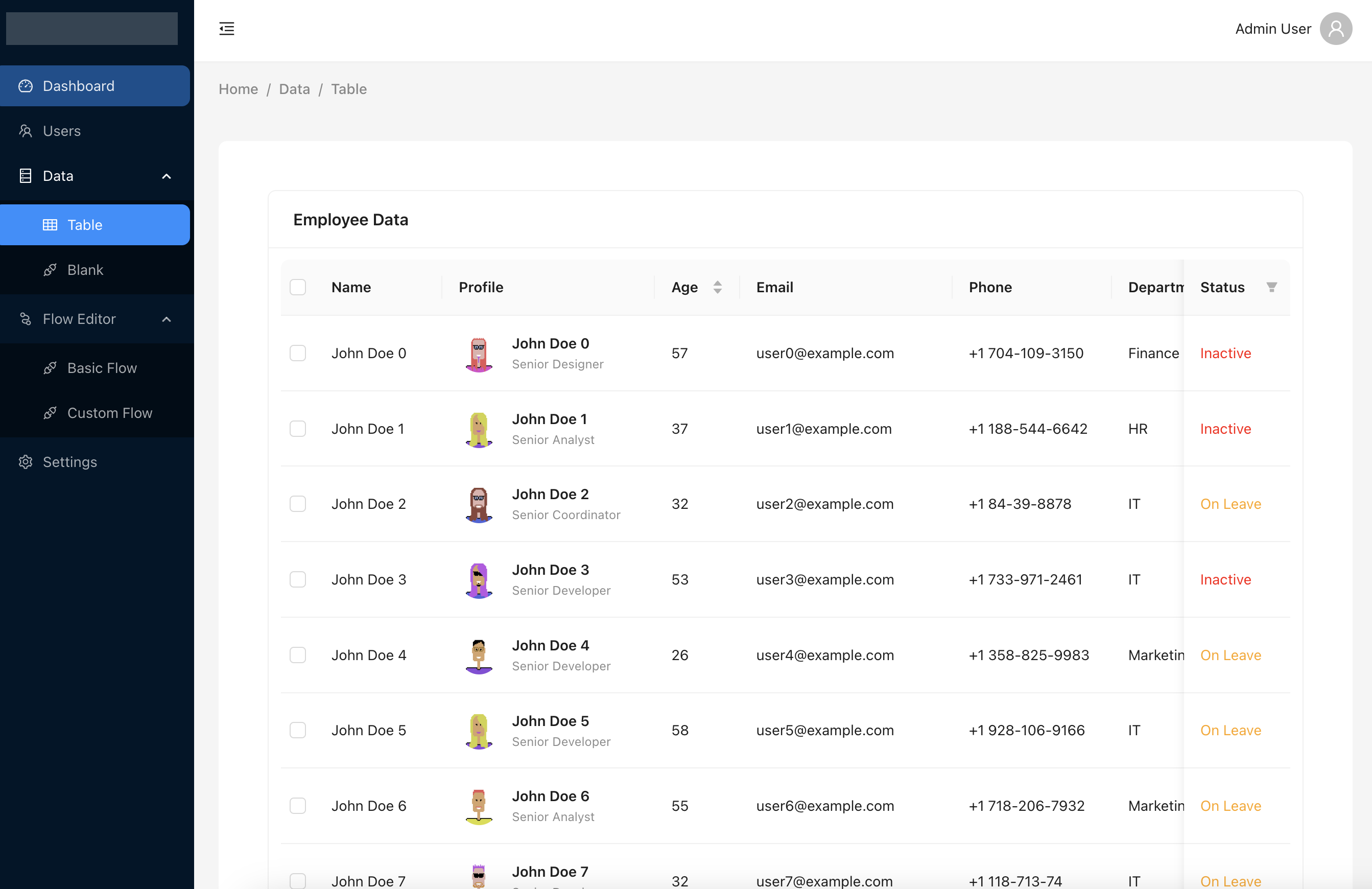1372x889 pixels.
Task: Select the Basic Flow menu item
Action: tap(102, 368)
